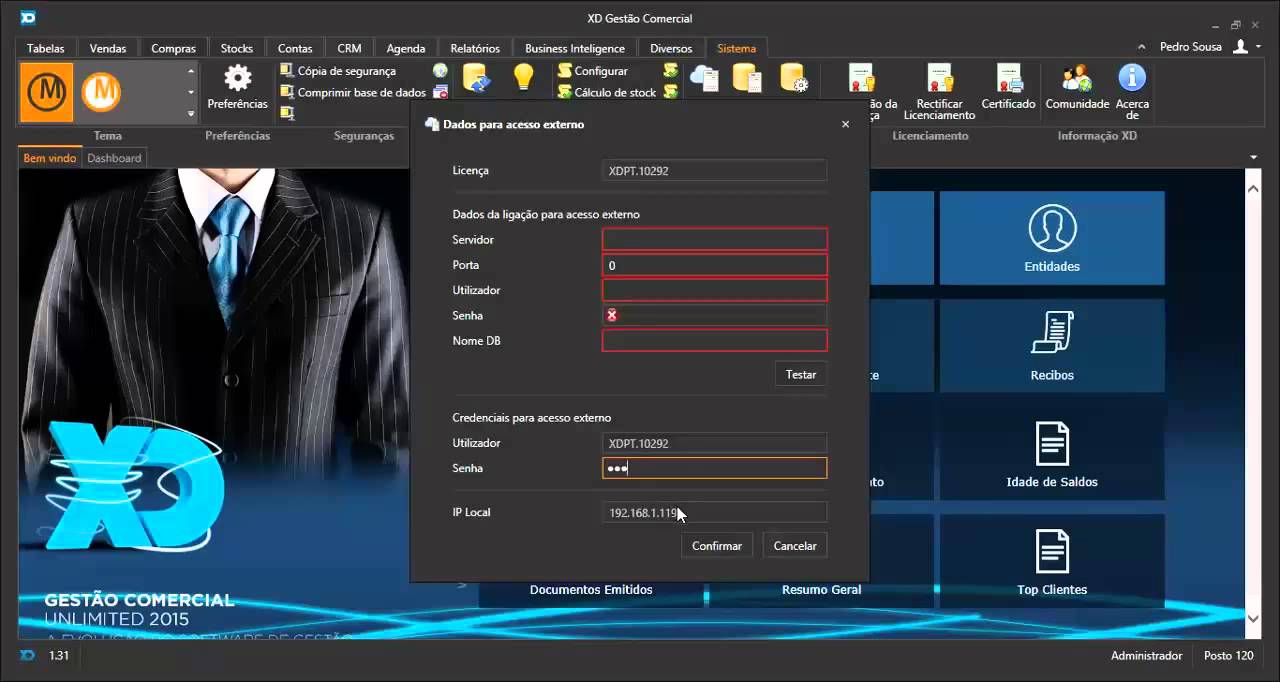The height and width of the screenshot is (682, 1280).
Task: Select the dark orange M theme
Action: coord(47,93)
